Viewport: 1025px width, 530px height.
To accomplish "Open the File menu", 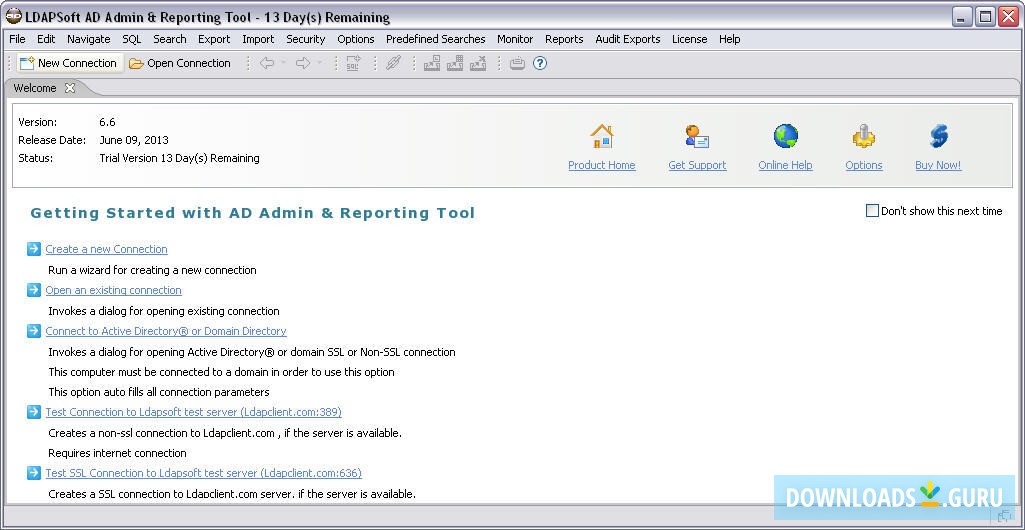I will coord(18,39).
